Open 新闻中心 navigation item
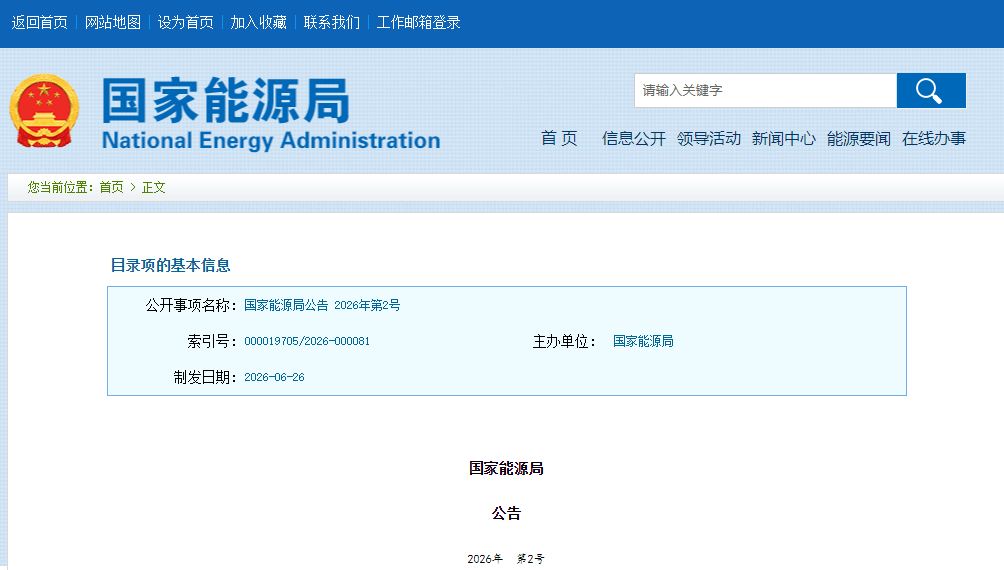 [784, 138]
